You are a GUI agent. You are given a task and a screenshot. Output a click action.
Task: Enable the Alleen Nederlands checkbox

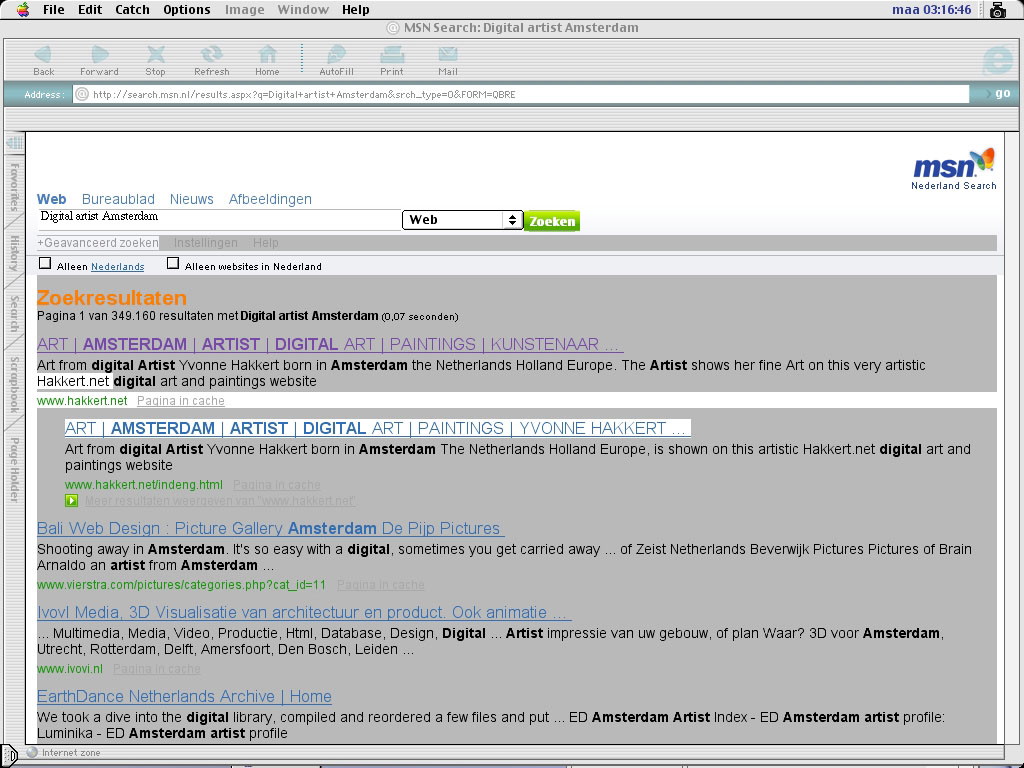[44, 263]
